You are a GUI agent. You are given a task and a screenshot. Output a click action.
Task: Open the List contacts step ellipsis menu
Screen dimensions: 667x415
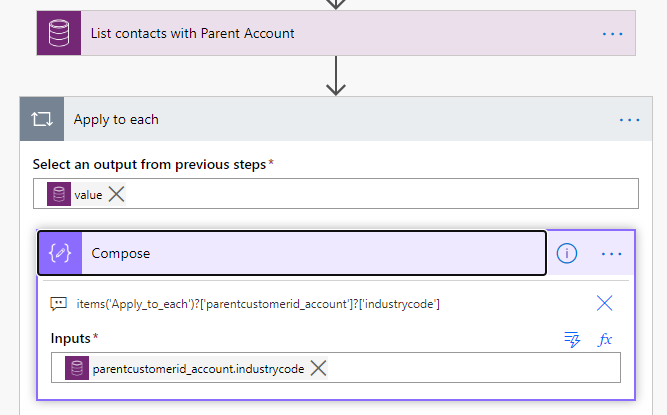tap(612, 34)
